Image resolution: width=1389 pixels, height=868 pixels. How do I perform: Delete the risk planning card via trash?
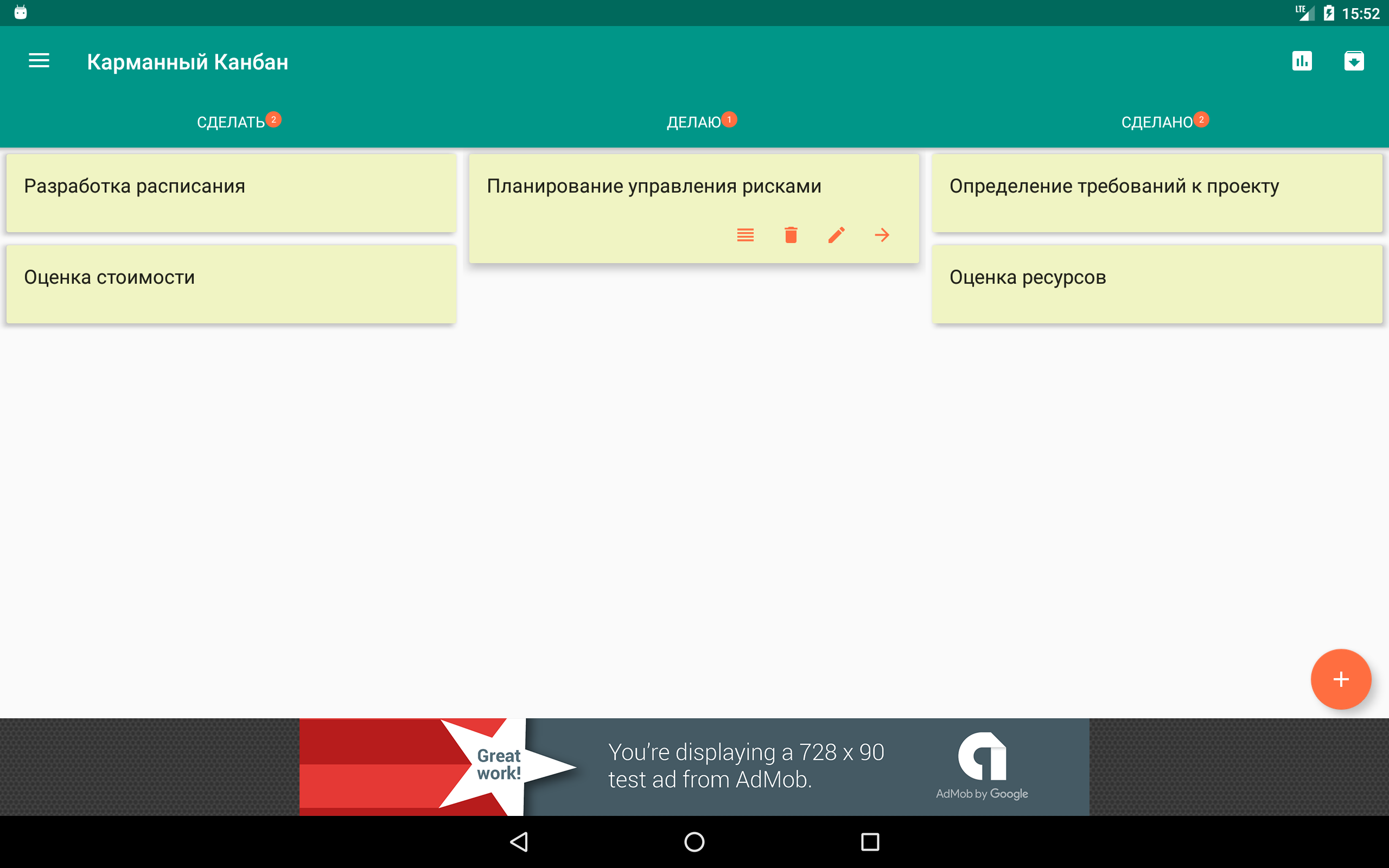coord(791,235)
